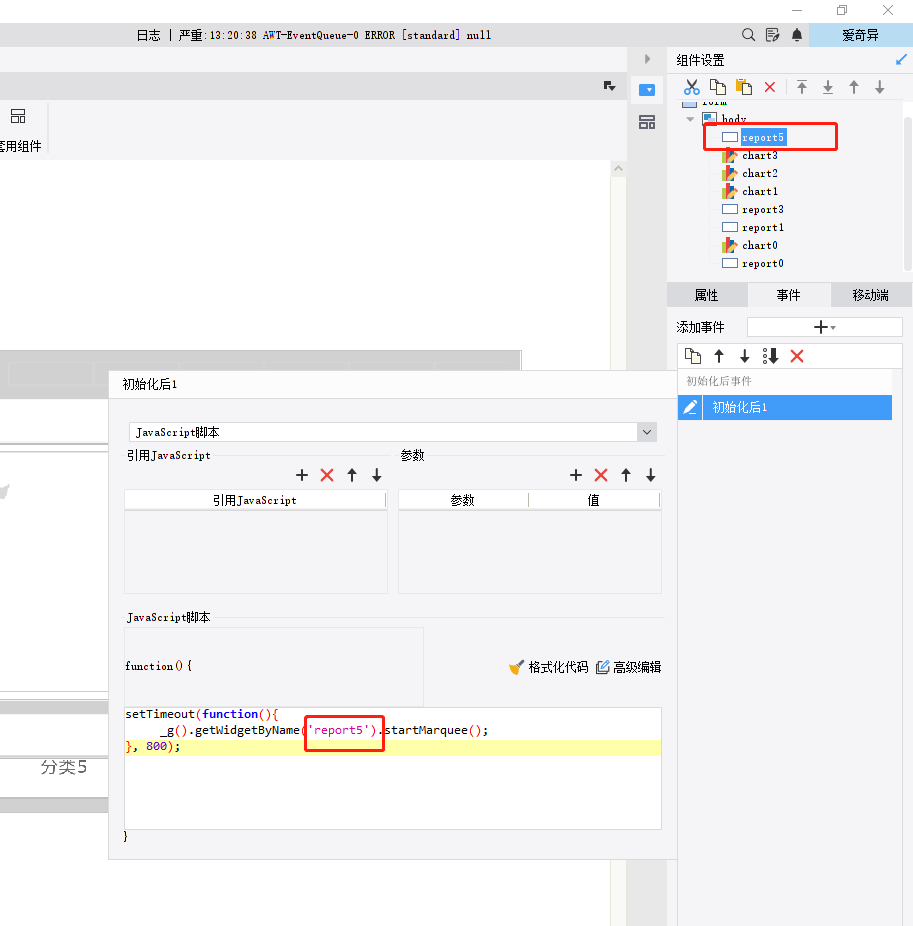Image resolution: width=913 pixels, height=926 pixels.
Task: Open 高级编辑 advanced editor
Action: [628, 667]
